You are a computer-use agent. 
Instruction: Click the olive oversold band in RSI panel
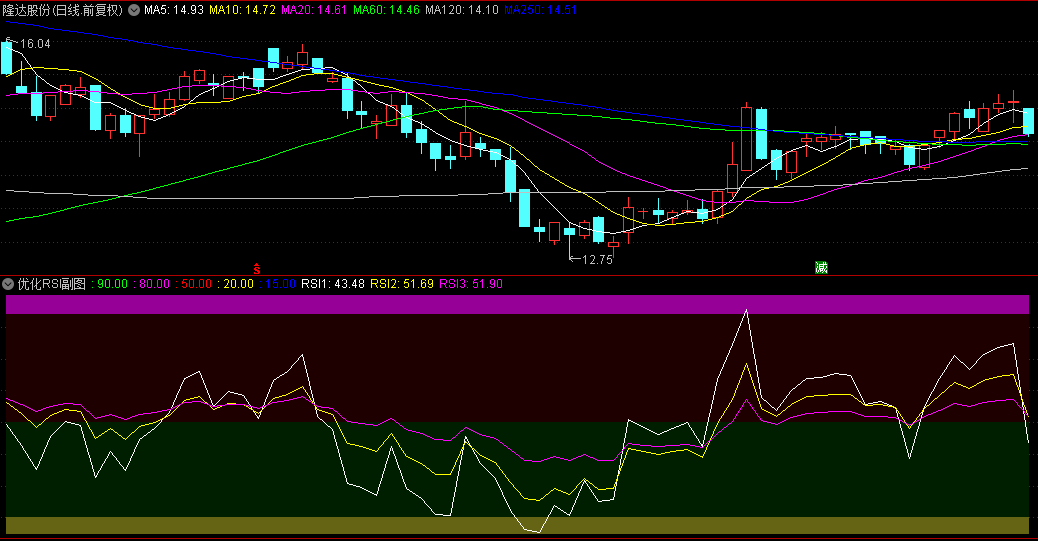pos(518,526)
